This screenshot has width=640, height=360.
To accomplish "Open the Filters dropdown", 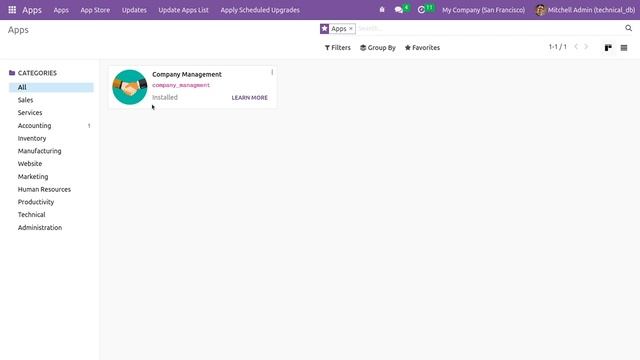I will (x=338, y=48).
